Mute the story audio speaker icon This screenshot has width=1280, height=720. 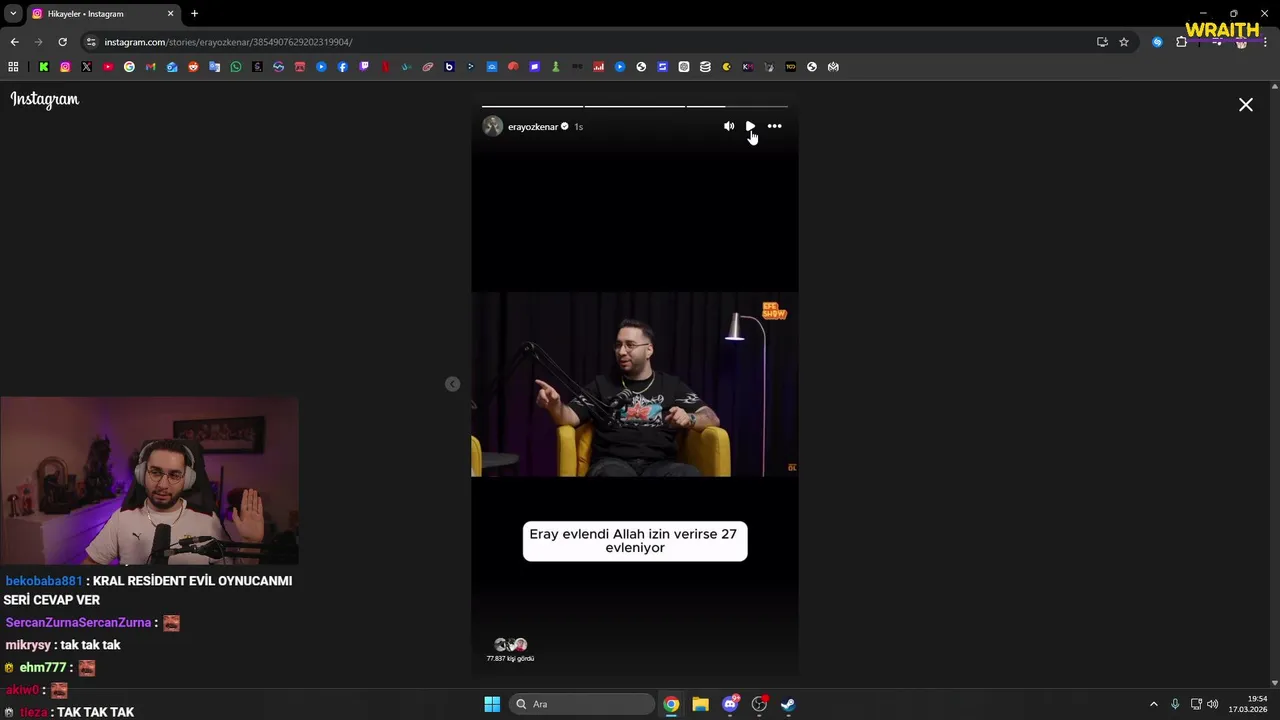[729, 126]
